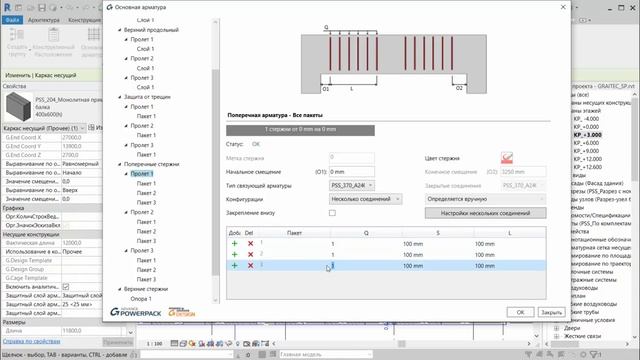
Task: Click the Revit R application logo
Action: point(7,7)
